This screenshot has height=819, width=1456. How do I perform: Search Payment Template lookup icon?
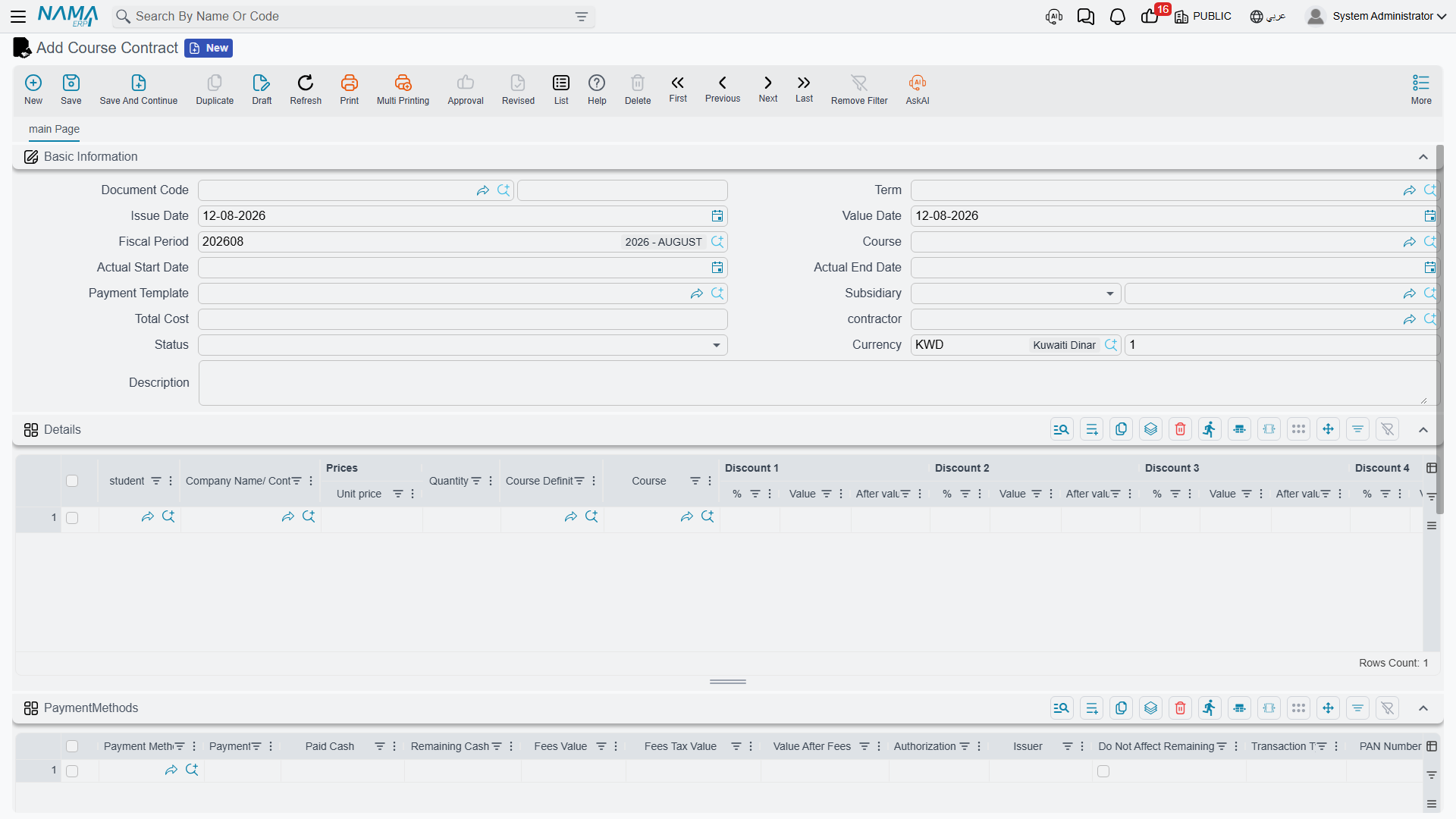coord(717,293)
